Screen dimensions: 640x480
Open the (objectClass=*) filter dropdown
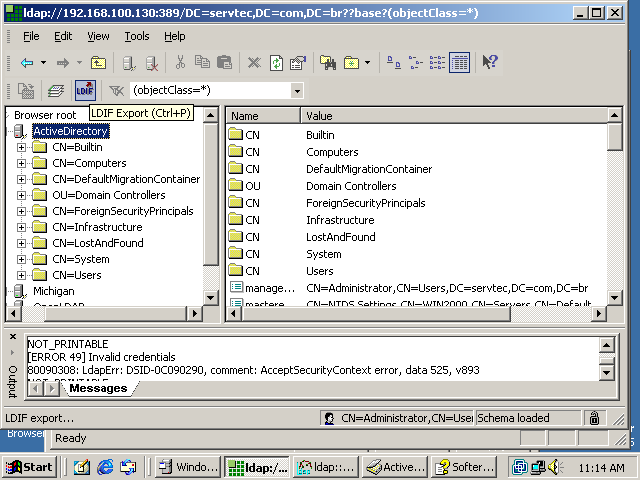pos(297,91)
